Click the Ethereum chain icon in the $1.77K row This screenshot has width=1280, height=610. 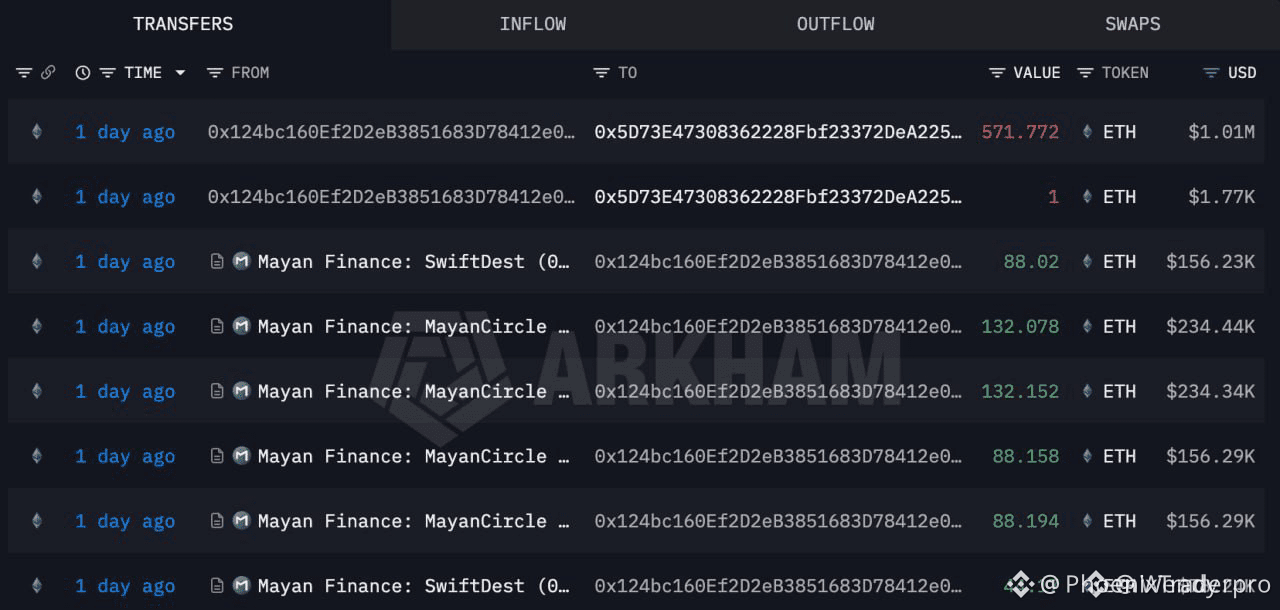click(37, 196)
